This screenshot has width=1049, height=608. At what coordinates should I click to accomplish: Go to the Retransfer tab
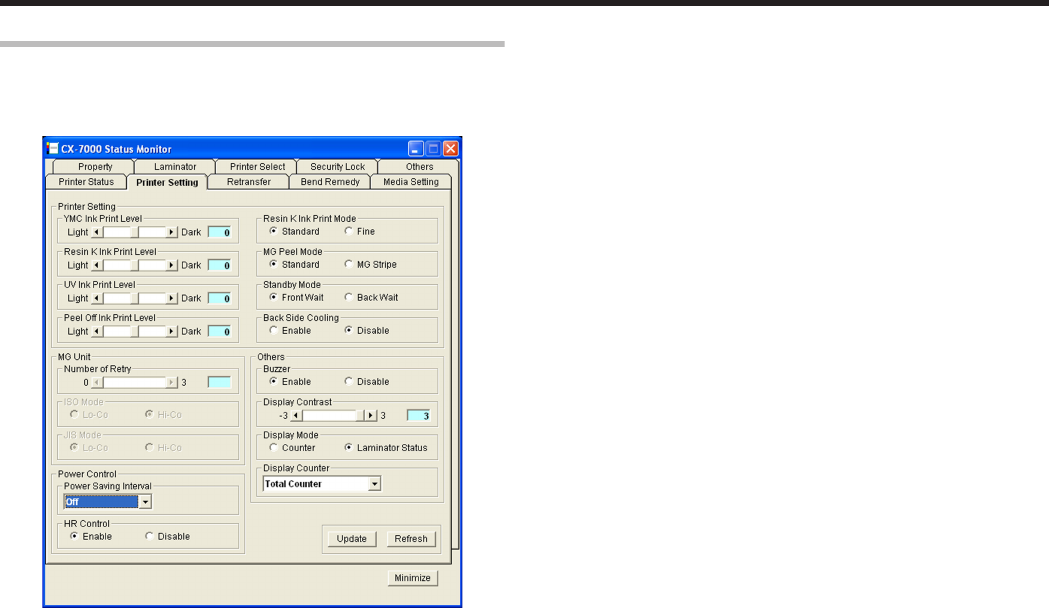[x=249, y=182]
